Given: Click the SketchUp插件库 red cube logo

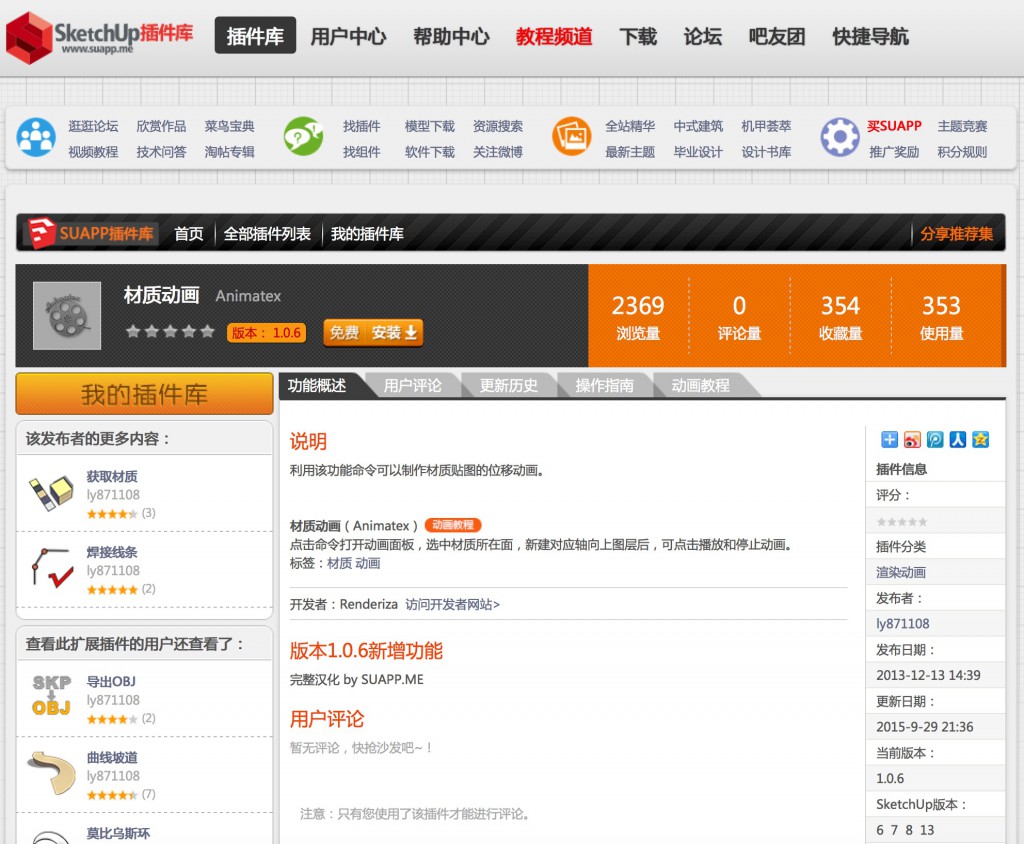Looking at the screenshot, I should click(x=28, y=38).
